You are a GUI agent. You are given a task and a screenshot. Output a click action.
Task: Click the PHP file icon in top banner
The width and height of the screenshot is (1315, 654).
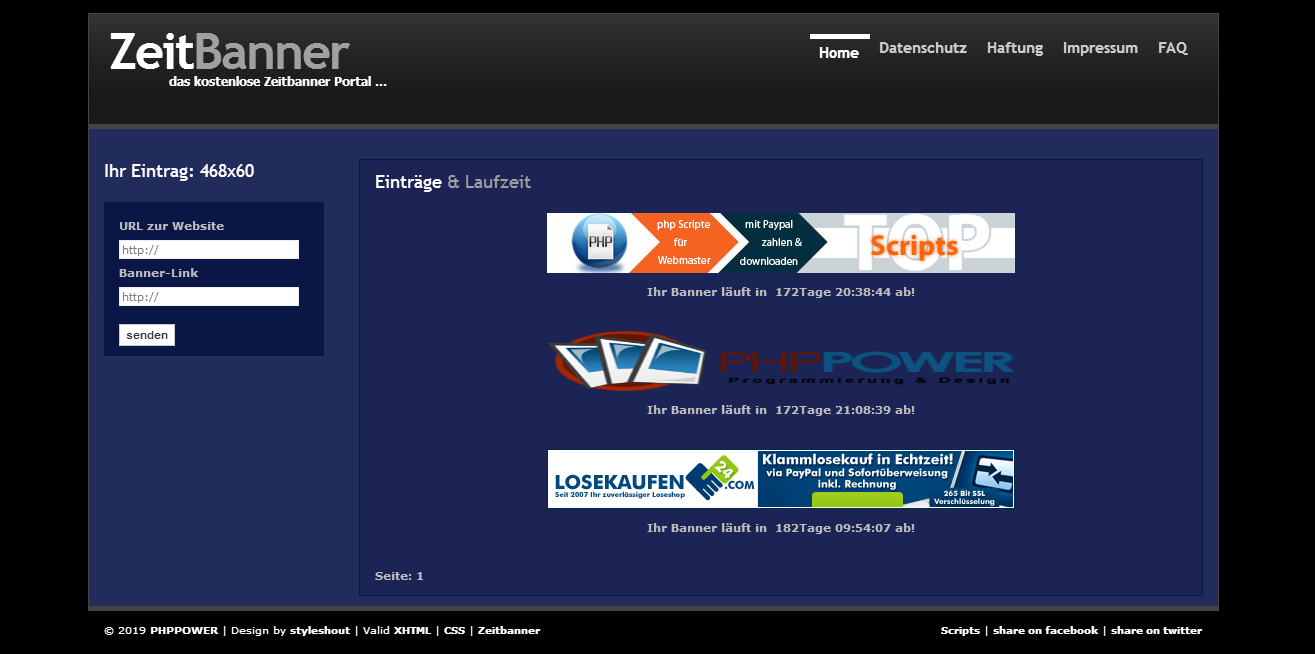(x=599, y=243)
